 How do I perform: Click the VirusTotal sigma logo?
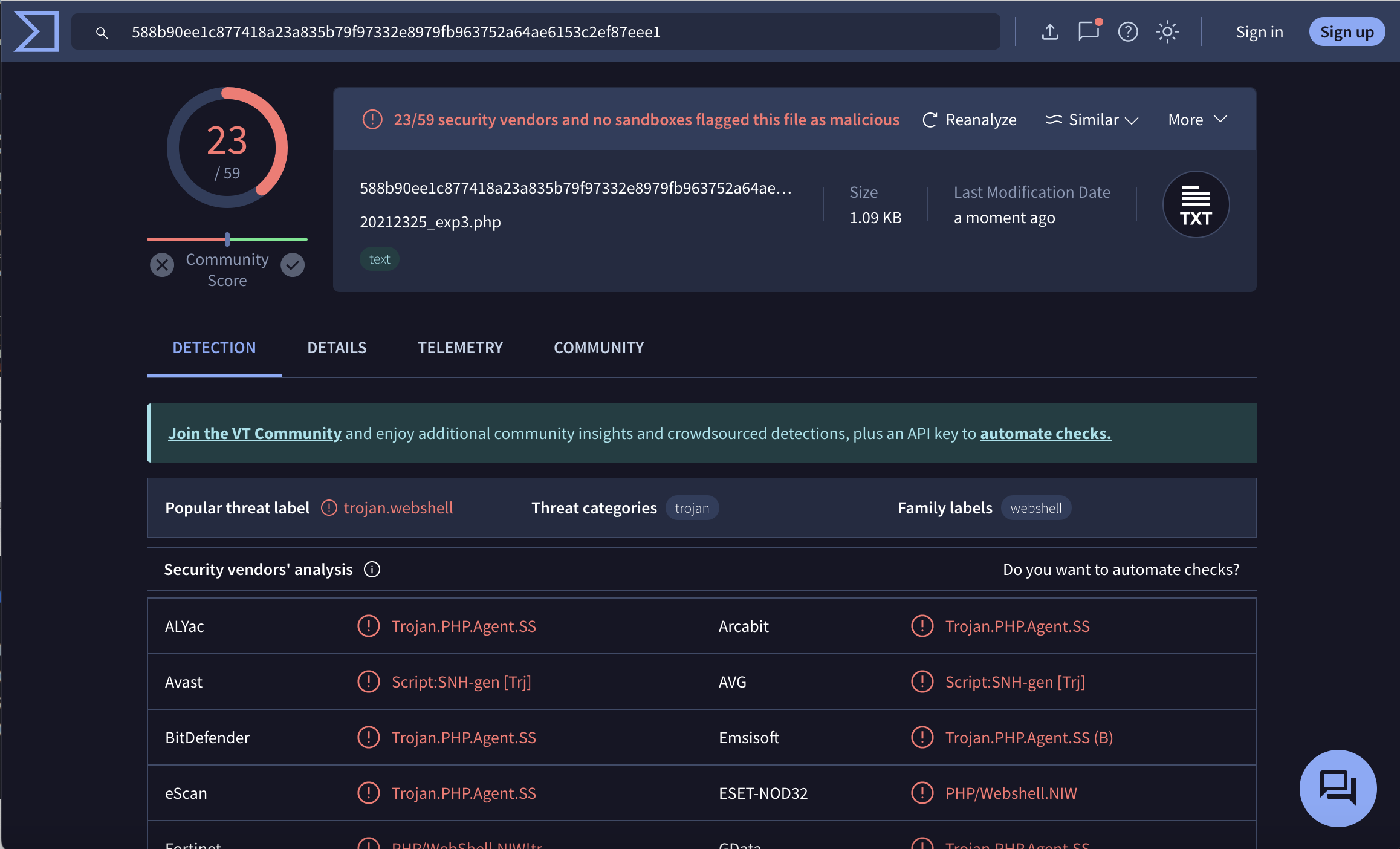[36, 31]
